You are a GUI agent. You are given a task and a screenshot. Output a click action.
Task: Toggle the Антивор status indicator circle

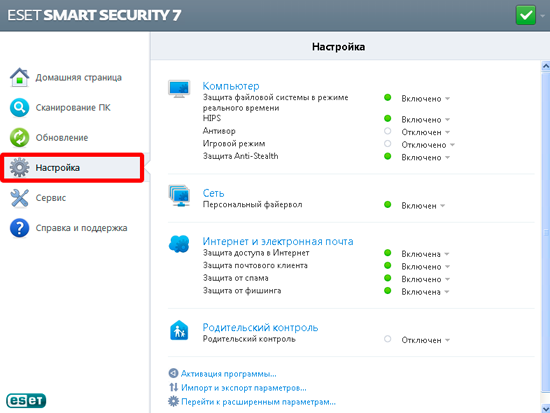tap(387, 131)
